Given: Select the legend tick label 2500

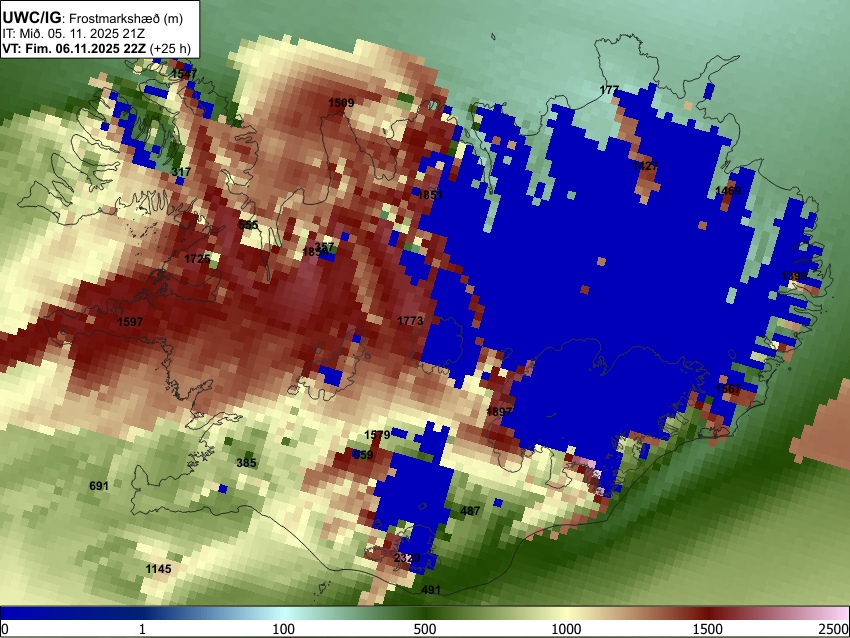Looking at the screenshot, I should pyautogui.click(x=835, y=629).
